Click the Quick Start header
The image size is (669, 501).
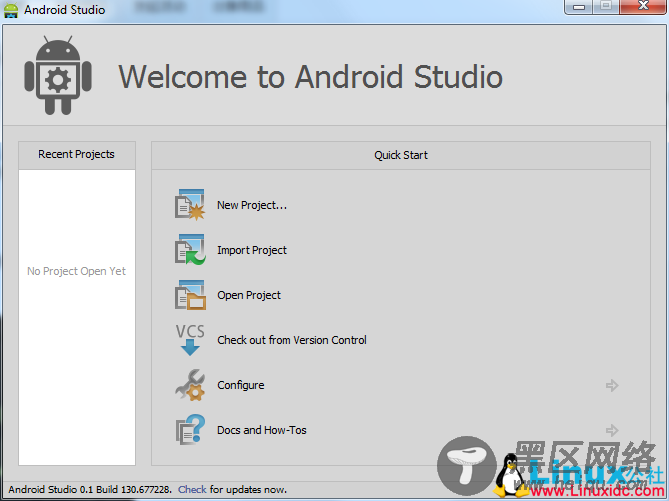401,155
